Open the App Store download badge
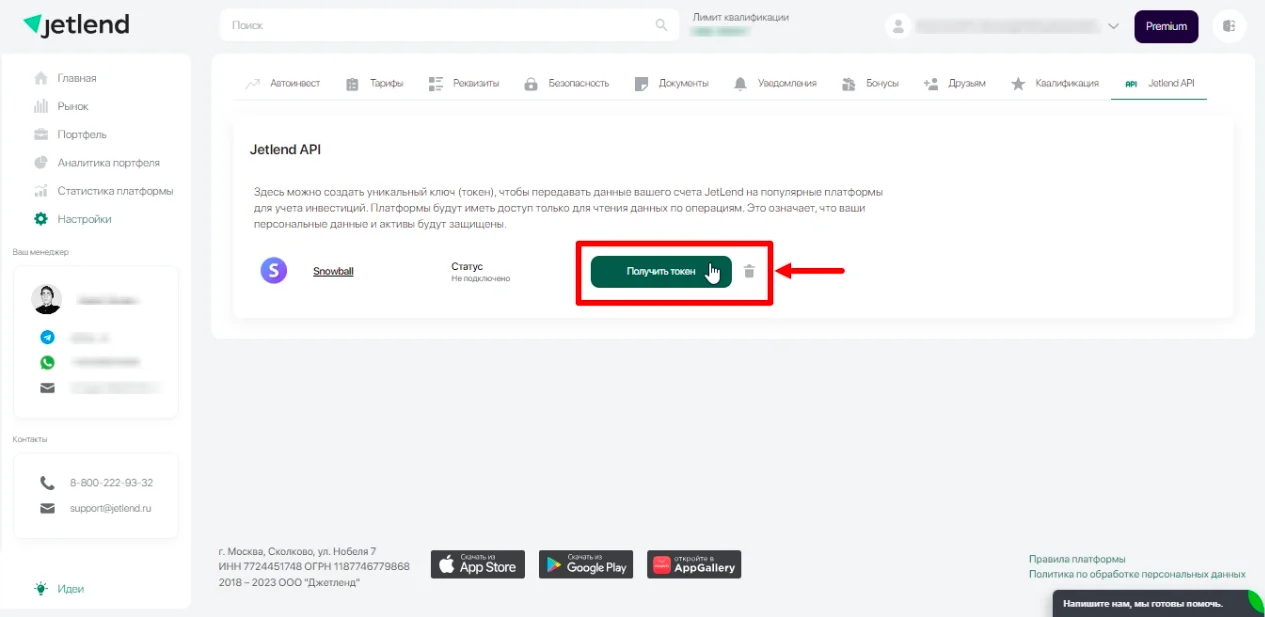Screen dimensions: 1265x617 coord(478,564)
